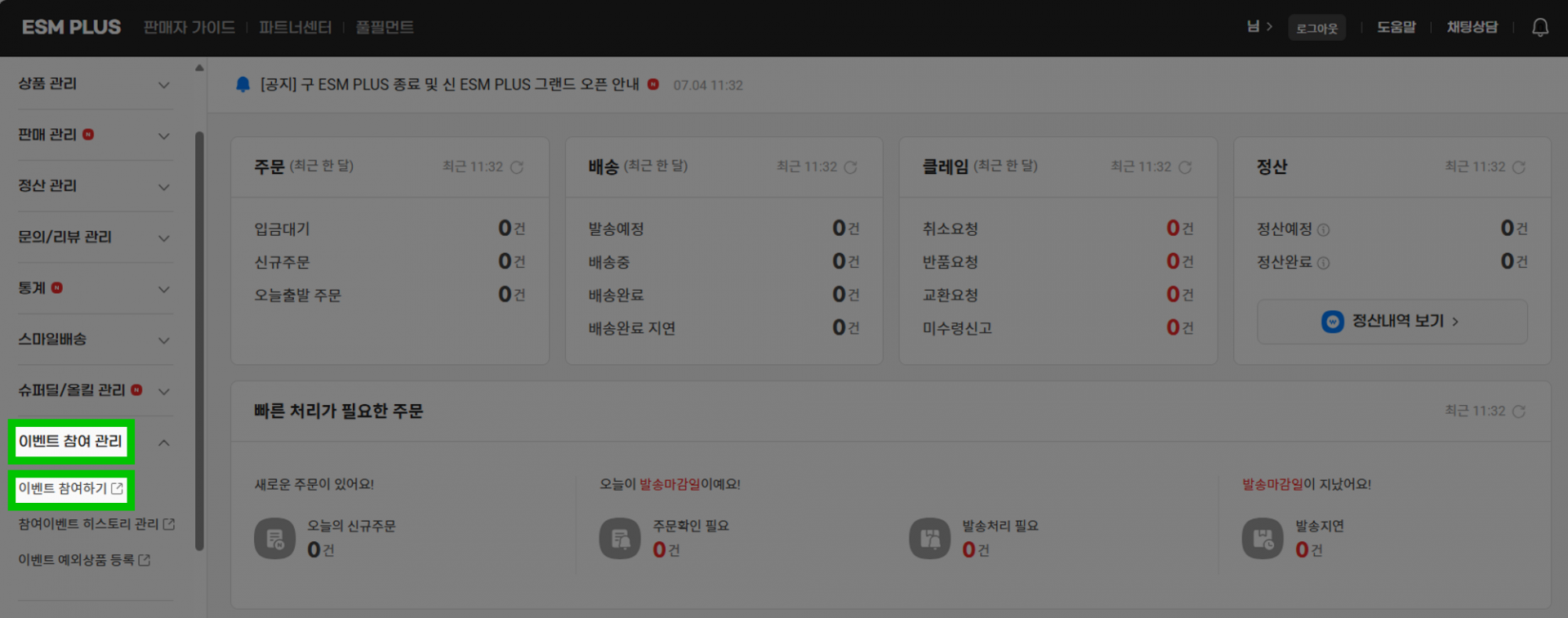Click the sidebar scroll-up arrow

(199, 68)
